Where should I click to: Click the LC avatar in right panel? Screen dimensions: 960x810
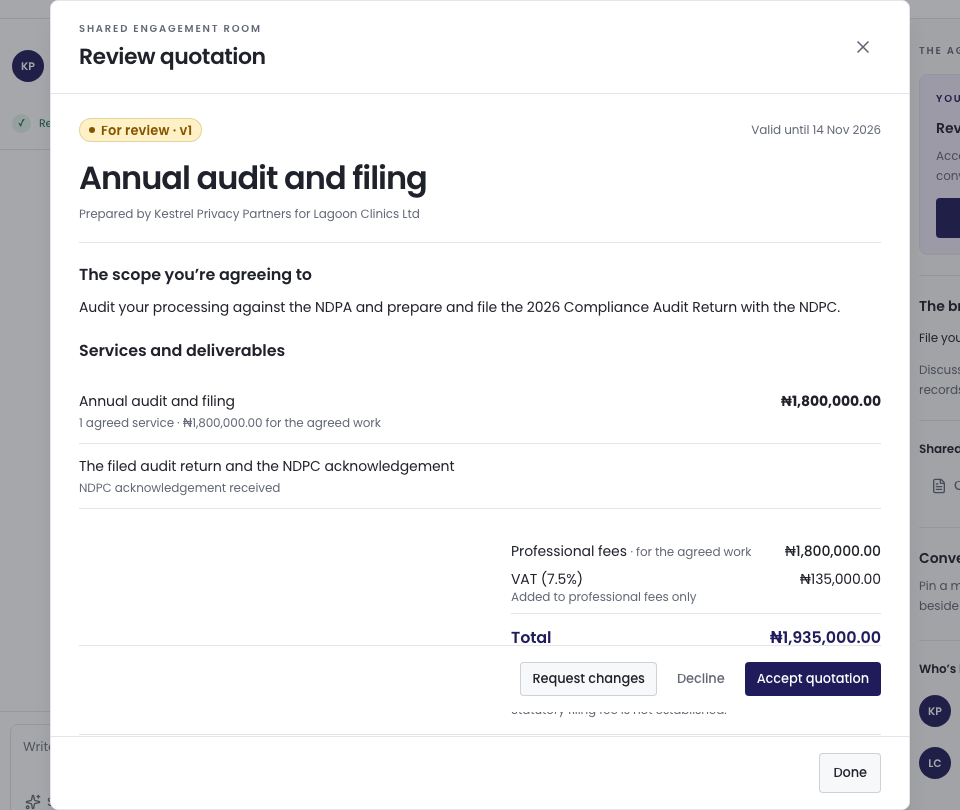tap(934, 763)
